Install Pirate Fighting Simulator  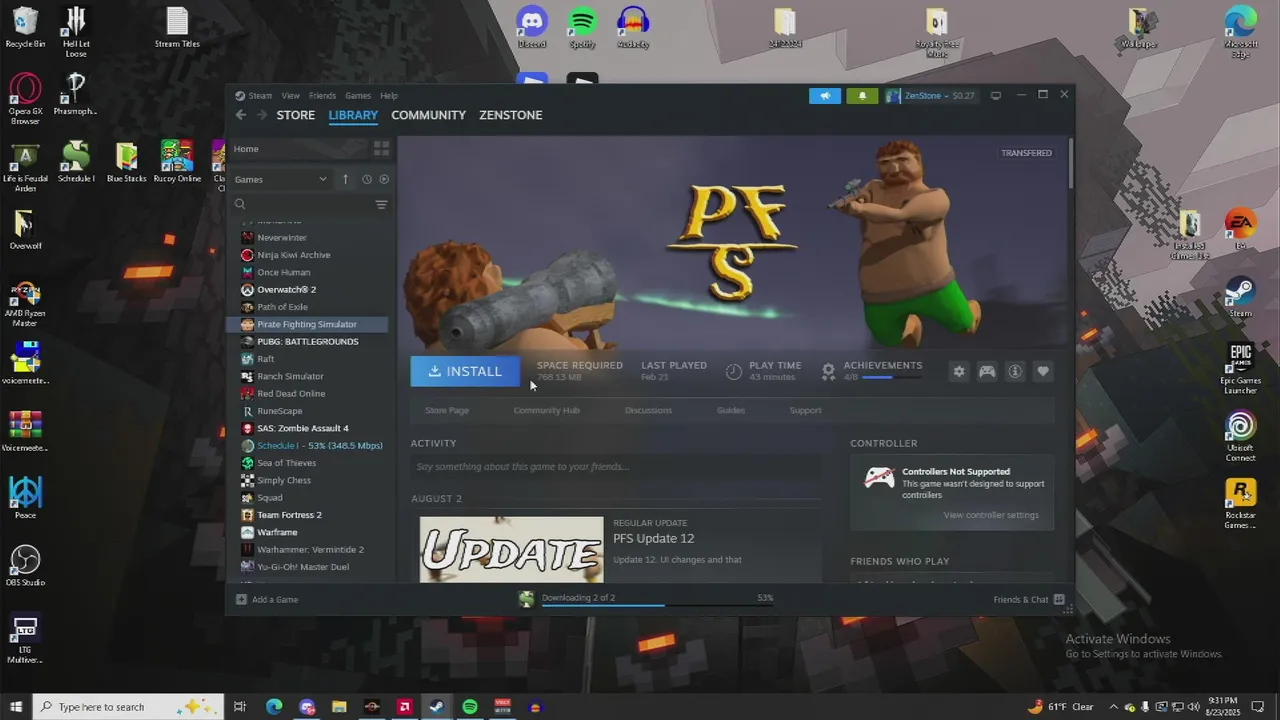pyautogui.click(x=465, y=371)
